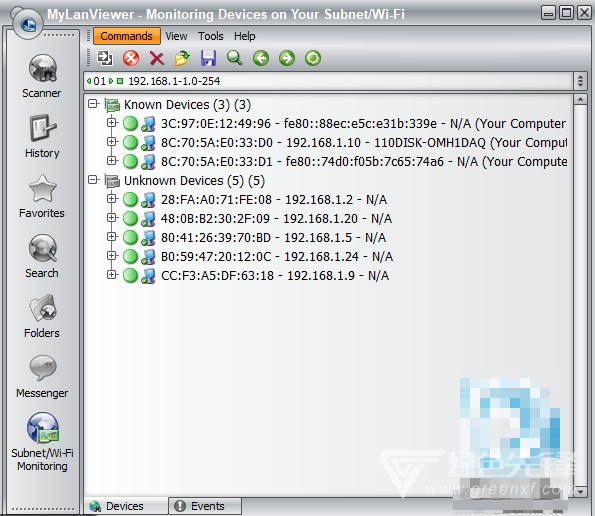Select device row 192.168.1.2

pyautogui.click(x=274, y=200)
